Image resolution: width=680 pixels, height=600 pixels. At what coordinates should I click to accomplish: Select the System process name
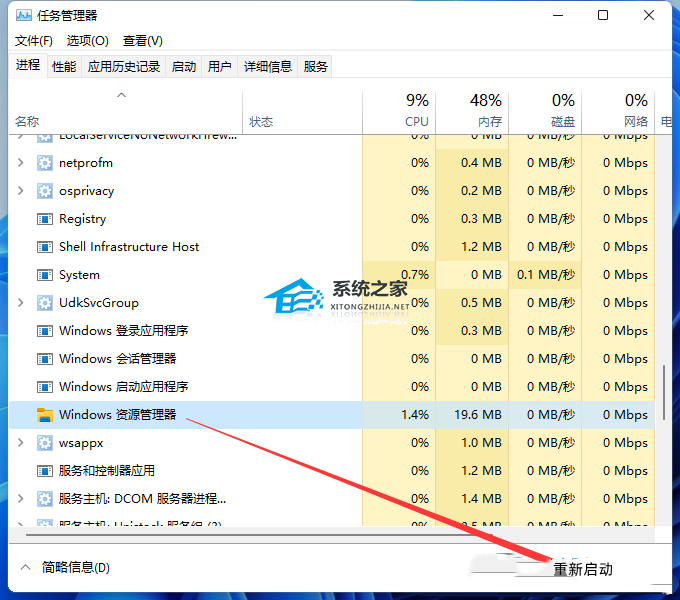79,275
